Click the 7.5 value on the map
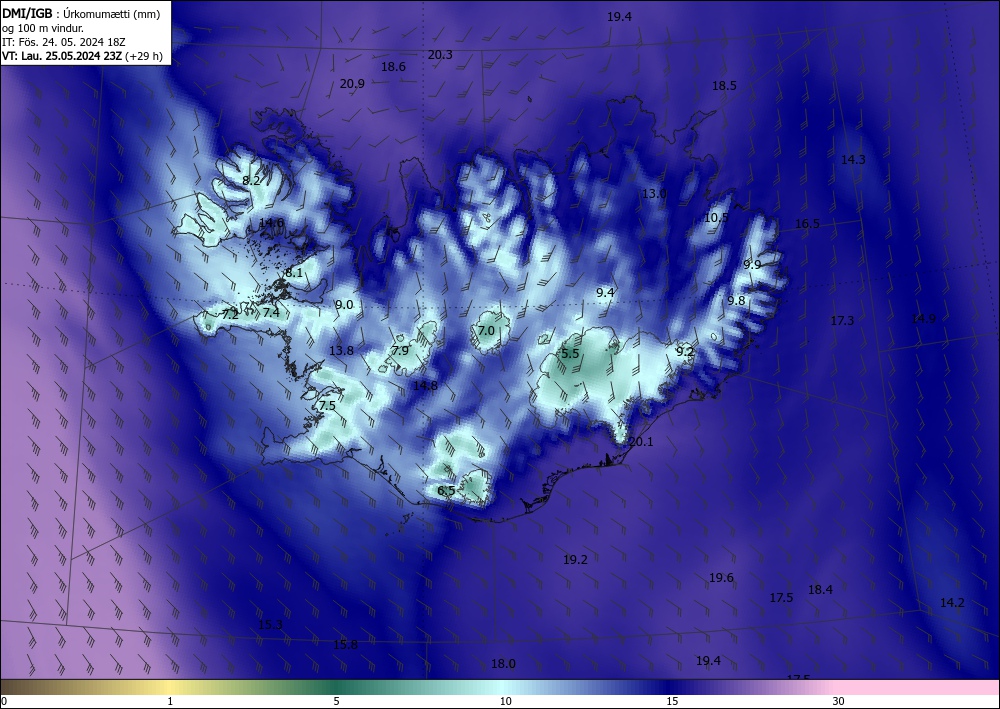Image resolution: width=1000 pixels, height=709 pixels. click(x=327, y=406)
